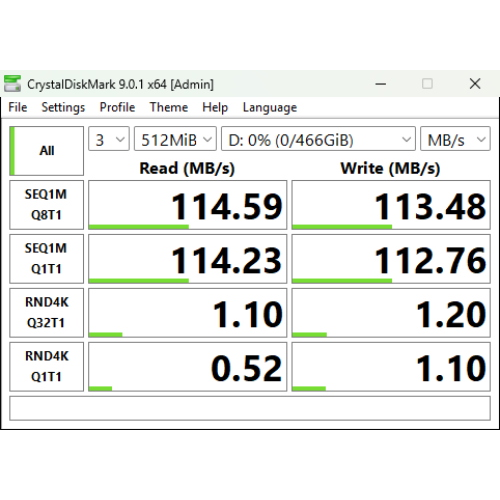The width and height of the screenshot is (500, 500).
Task: Run all benchmarks with the All button
Action: pos(46,151)
